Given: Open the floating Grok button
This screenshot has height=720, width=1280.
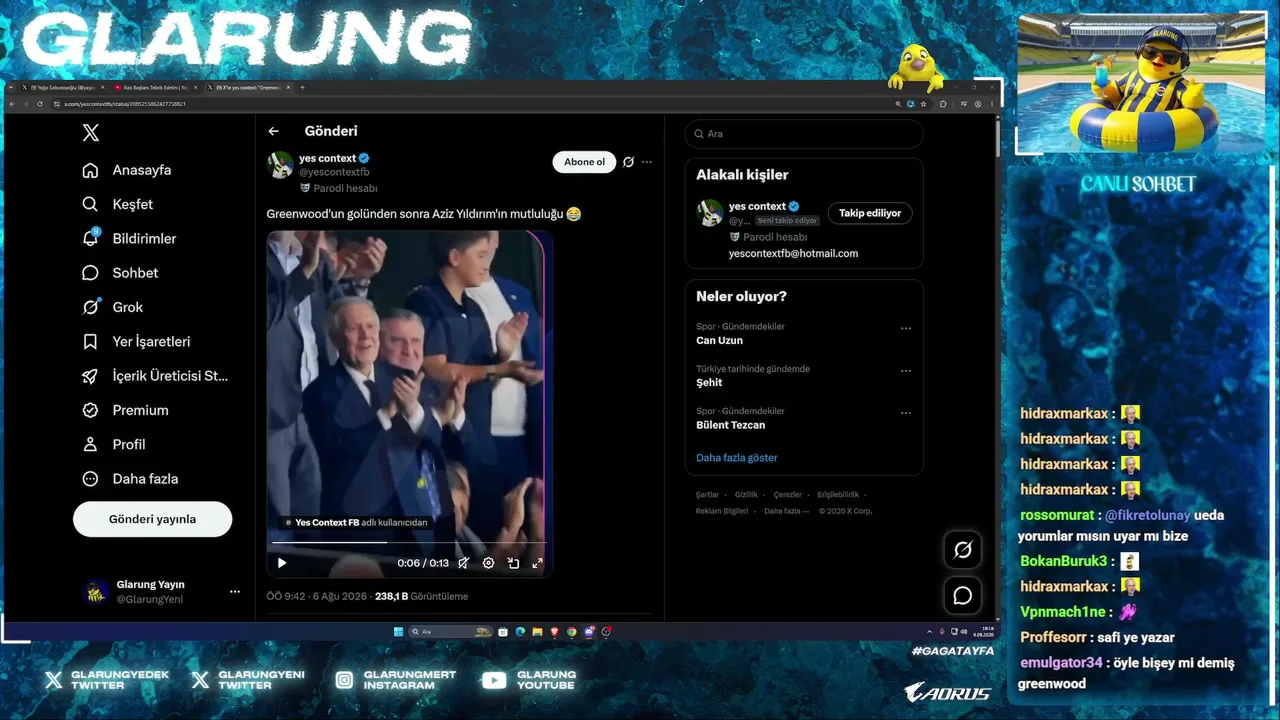Looking at the screenshot, I should [x=963, y=550].
